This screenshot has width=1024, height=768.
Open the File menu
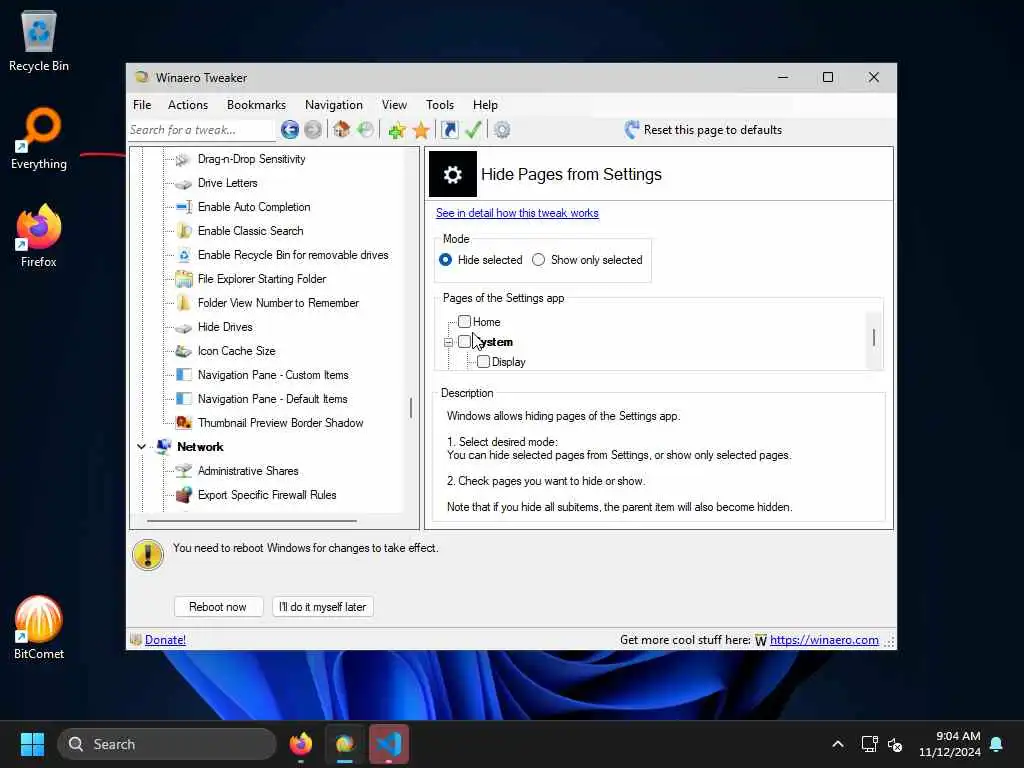pos(142,105)
